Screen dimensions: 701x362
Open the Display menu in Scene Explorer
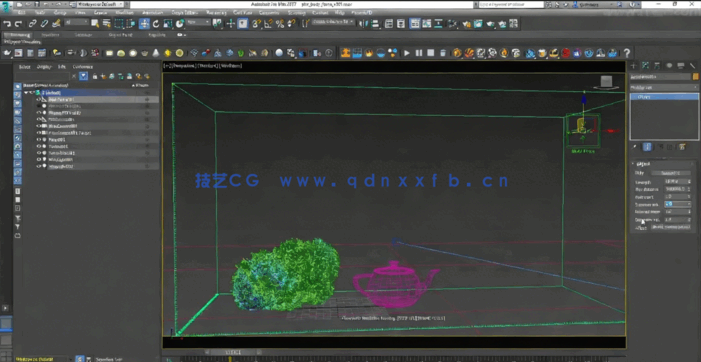click(44, 67)
